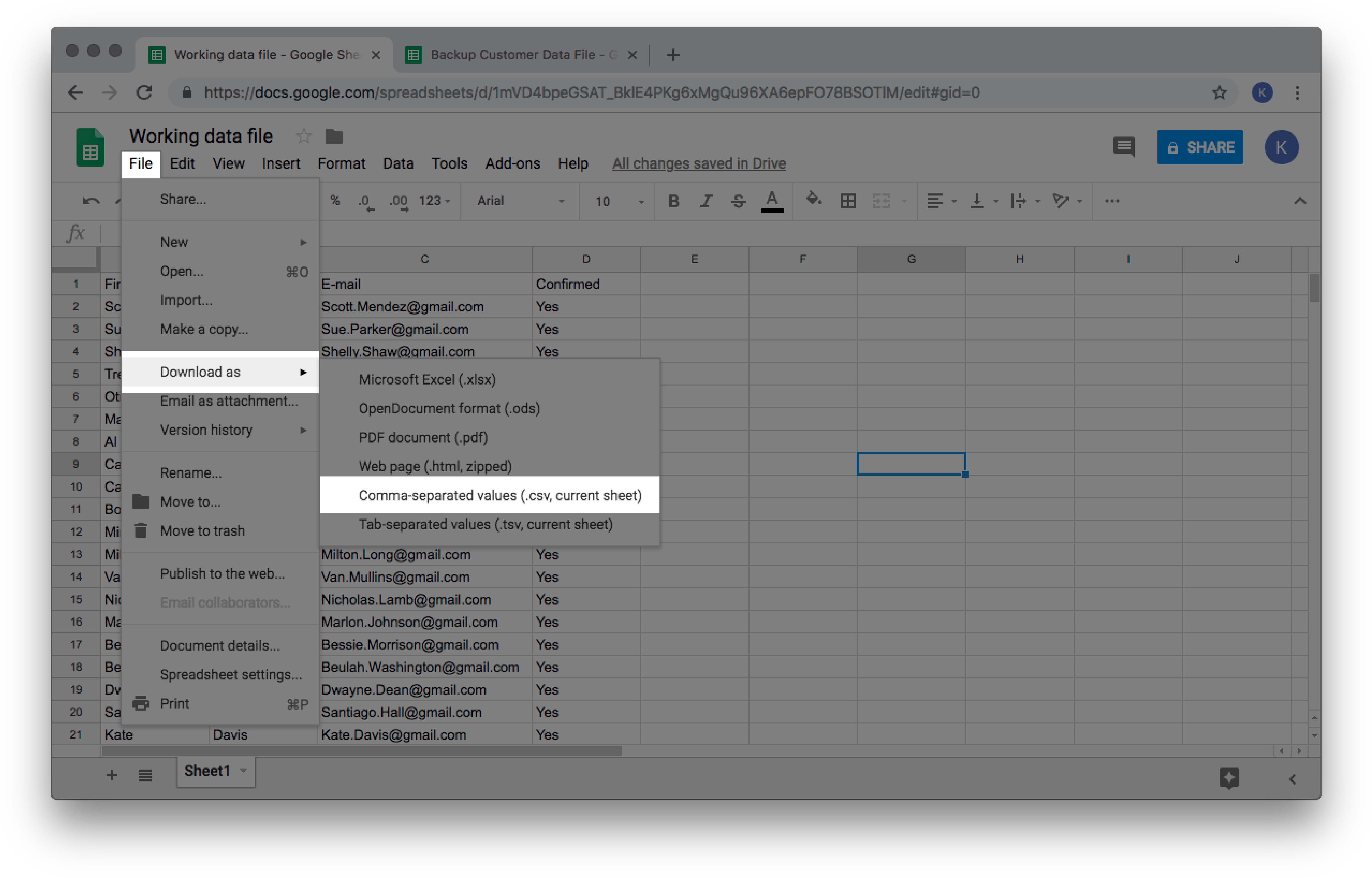This screenshot has height=878, width=1372.
Task: Open the Data menu
Action: [x=398, y=164]
